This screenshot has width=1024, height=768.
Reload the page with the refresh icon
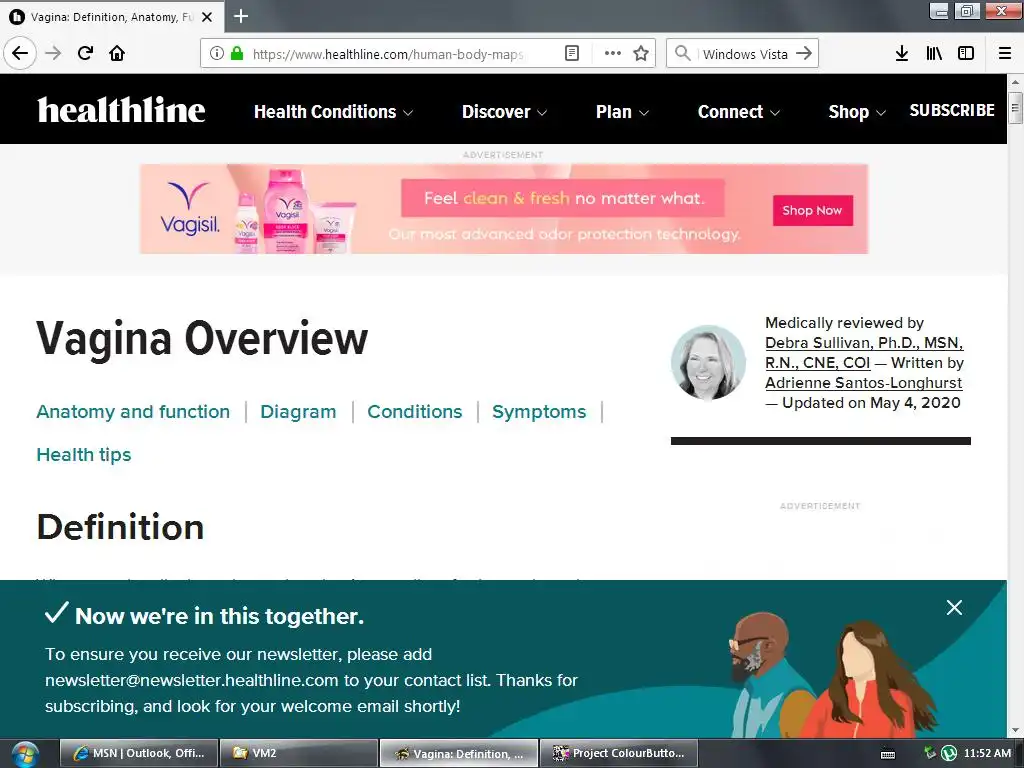click(x=85, y=53)
